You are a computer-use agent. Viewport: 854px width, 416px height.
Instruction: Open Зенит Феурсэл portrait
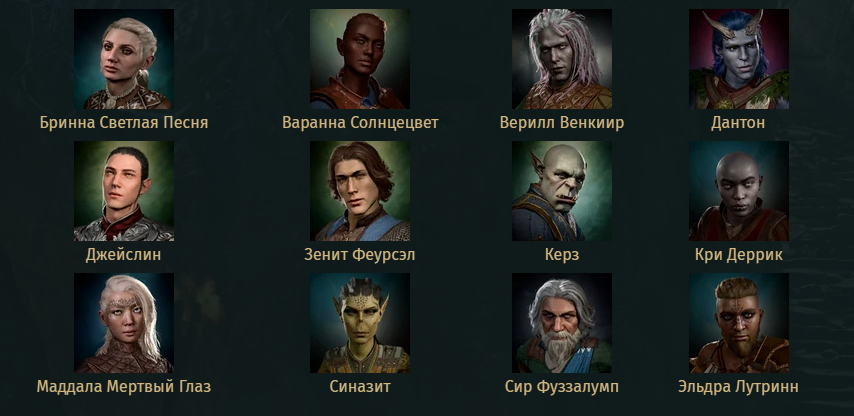pyautogui.click(x=360, y=191)
